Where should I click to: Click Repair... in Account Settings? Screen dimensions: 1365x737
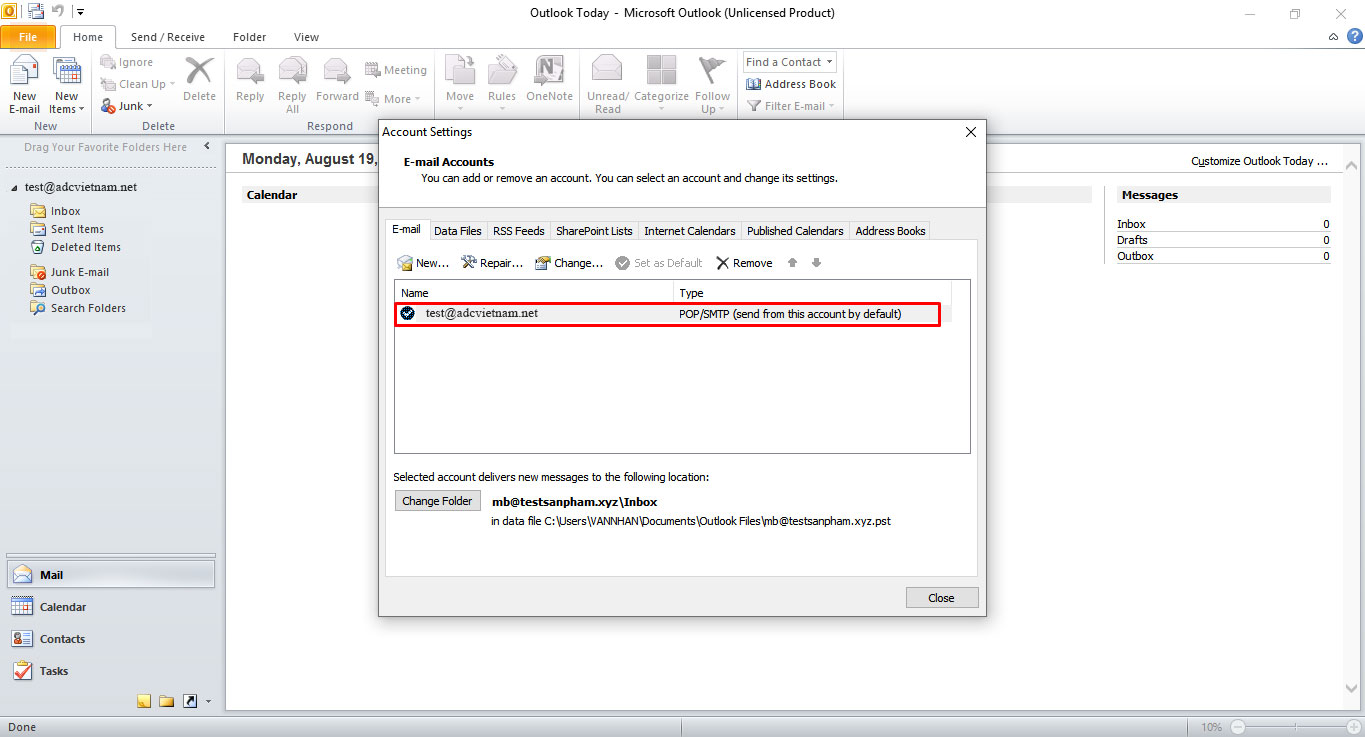[x=492, y=263]
